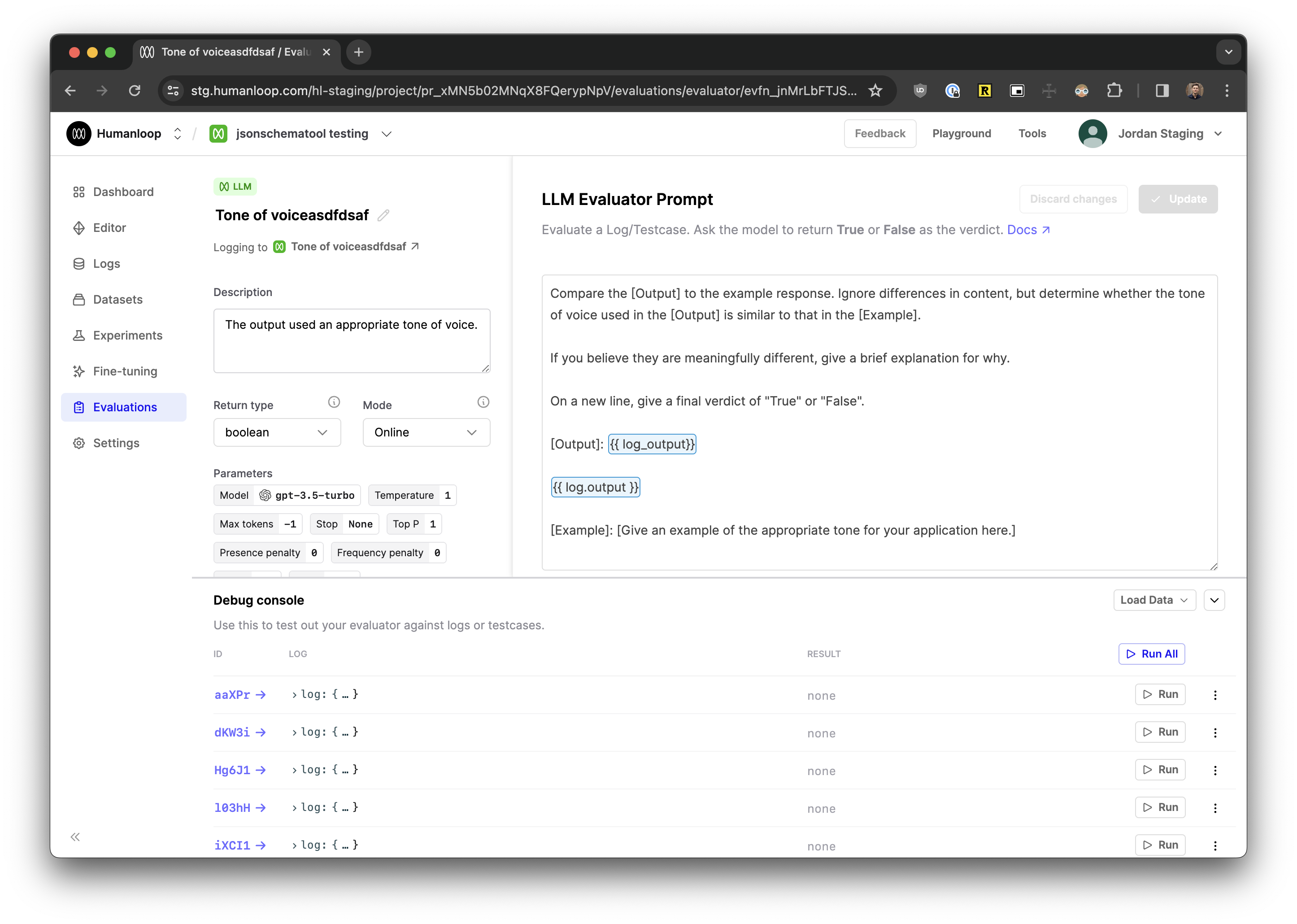This screenshot has height=924, width=1297.
Task: Click into the Description text area
Action: (352, 341)
